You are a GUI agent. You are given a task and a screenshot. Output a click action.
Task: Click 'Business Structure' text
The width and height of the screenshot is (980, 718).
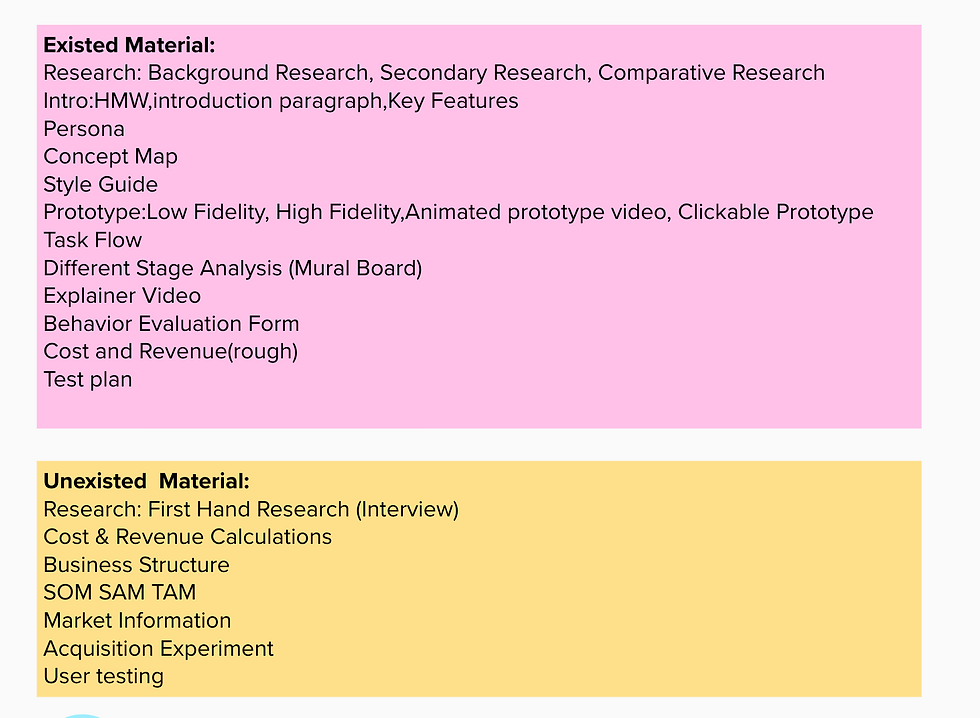136,565
